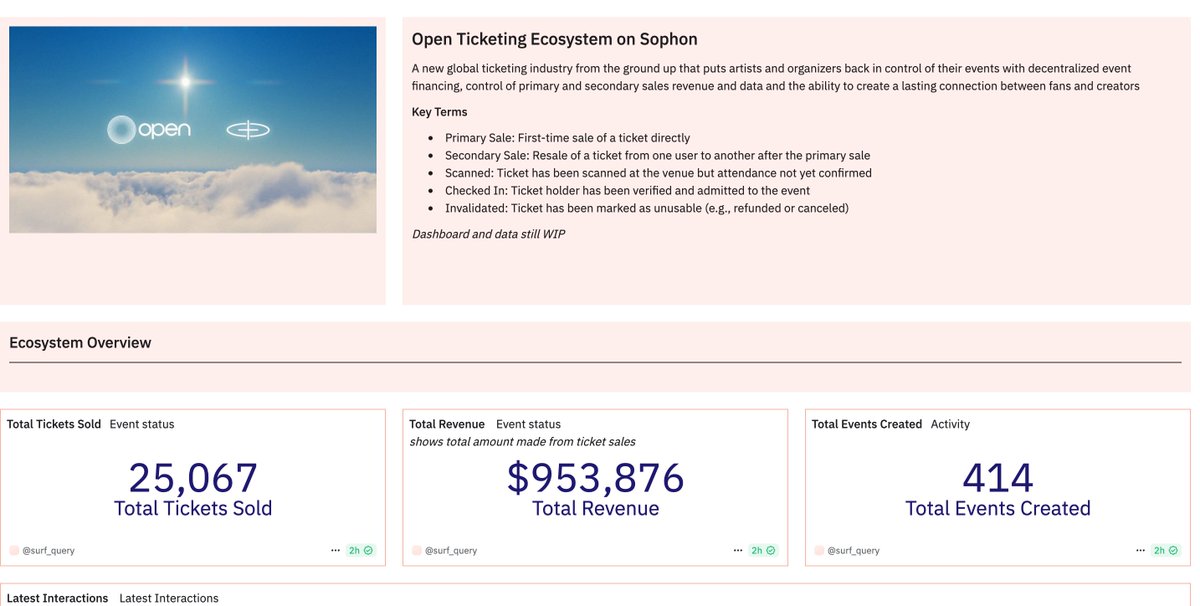Click Event status label beside Total Tickets Sold
1200x606 pixels.
coord(142,424)
